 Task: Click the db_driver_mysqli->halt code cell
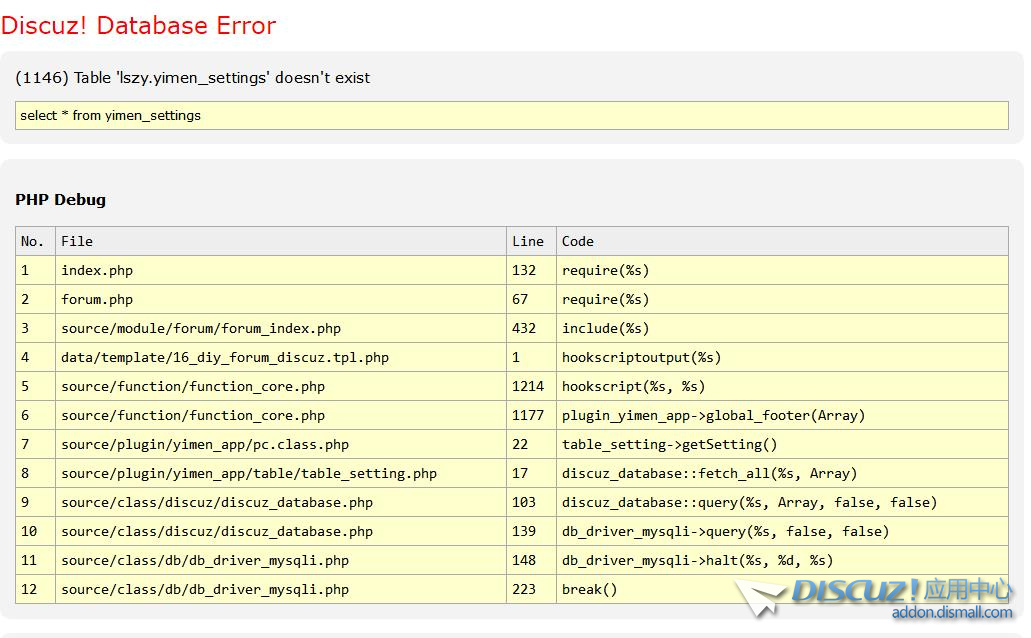point(697,560)
